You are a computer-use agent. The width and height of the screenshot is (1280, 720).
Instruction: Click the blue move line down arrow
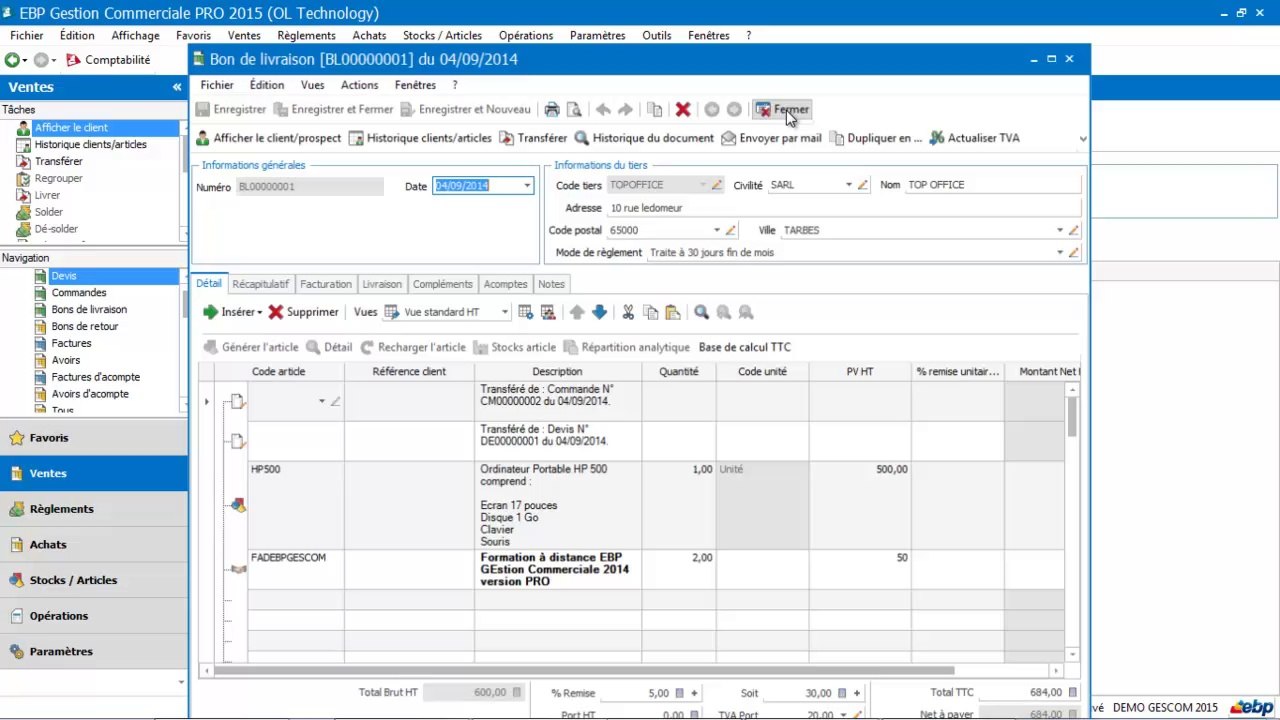tap(599, 312)
